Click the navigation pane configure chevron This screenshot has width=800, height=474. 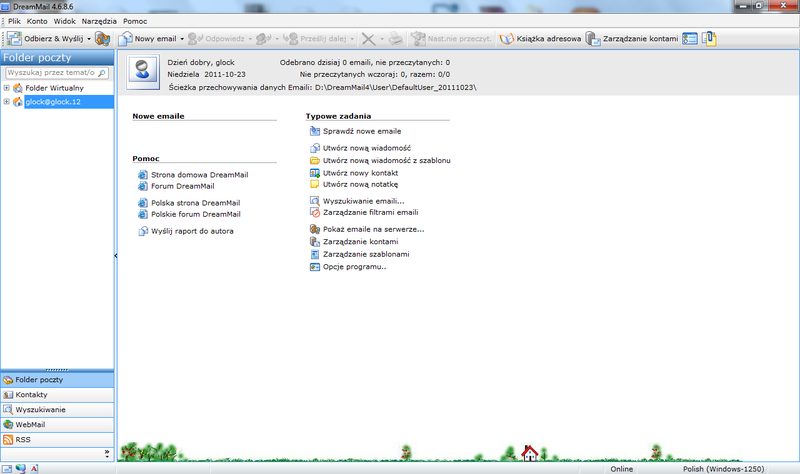[107, 454]
